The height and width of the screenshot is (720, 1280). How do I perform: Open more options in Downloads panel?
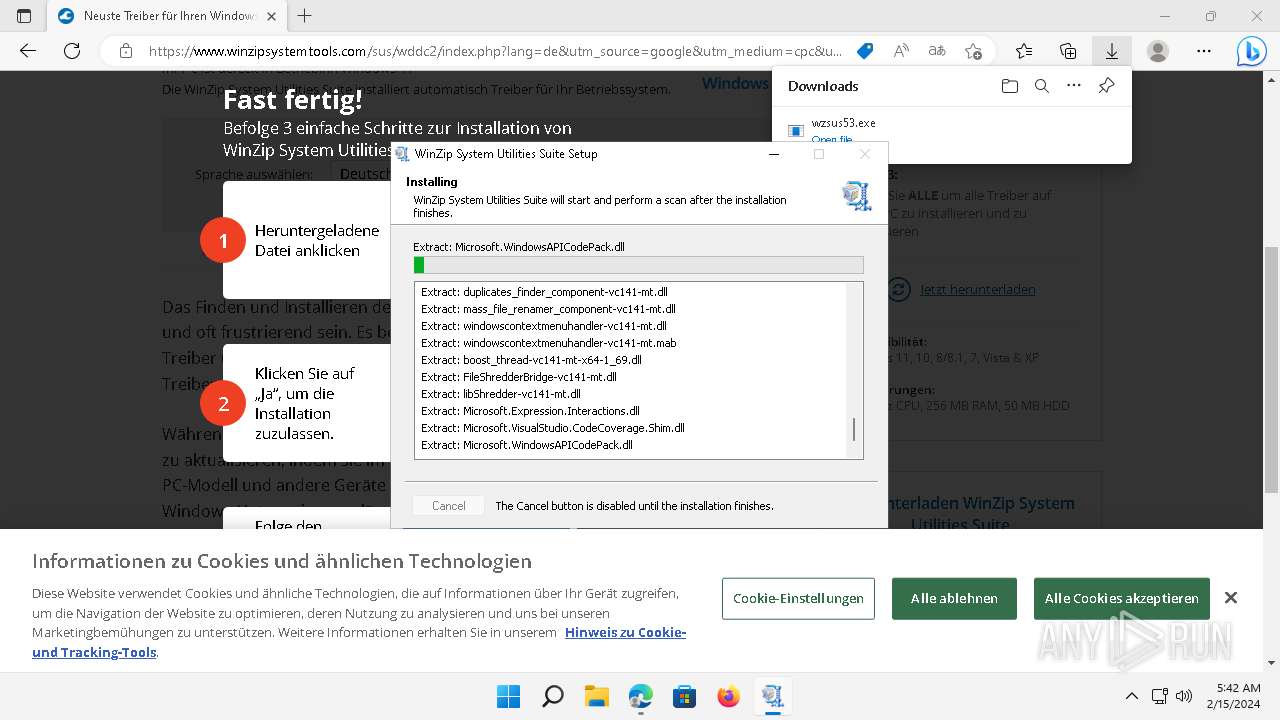pos(1074,86)
